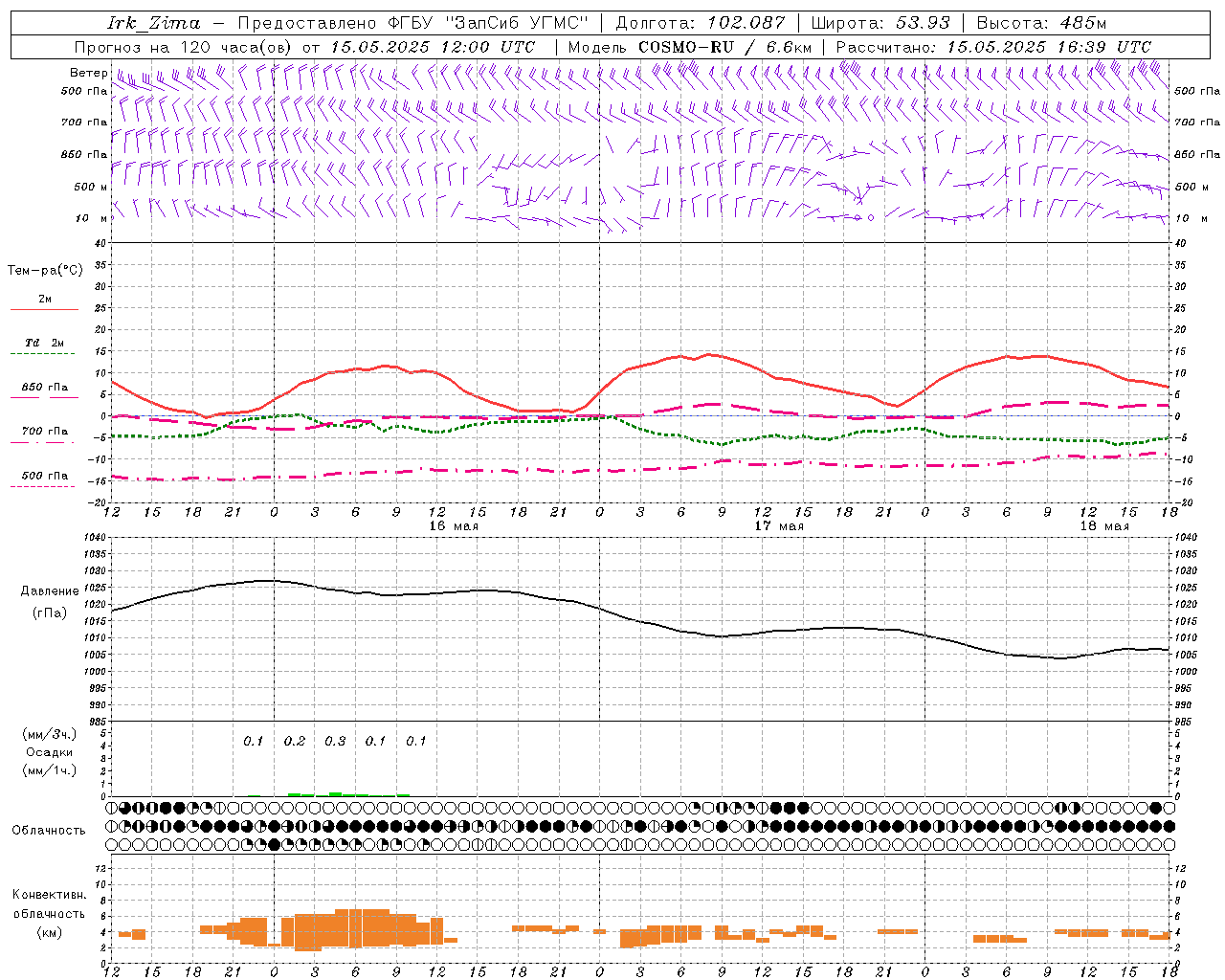This screenshot has width=1225, height=980.
Task: Click the Широта: 53.93 value
Action: click(x=880, y=23)
